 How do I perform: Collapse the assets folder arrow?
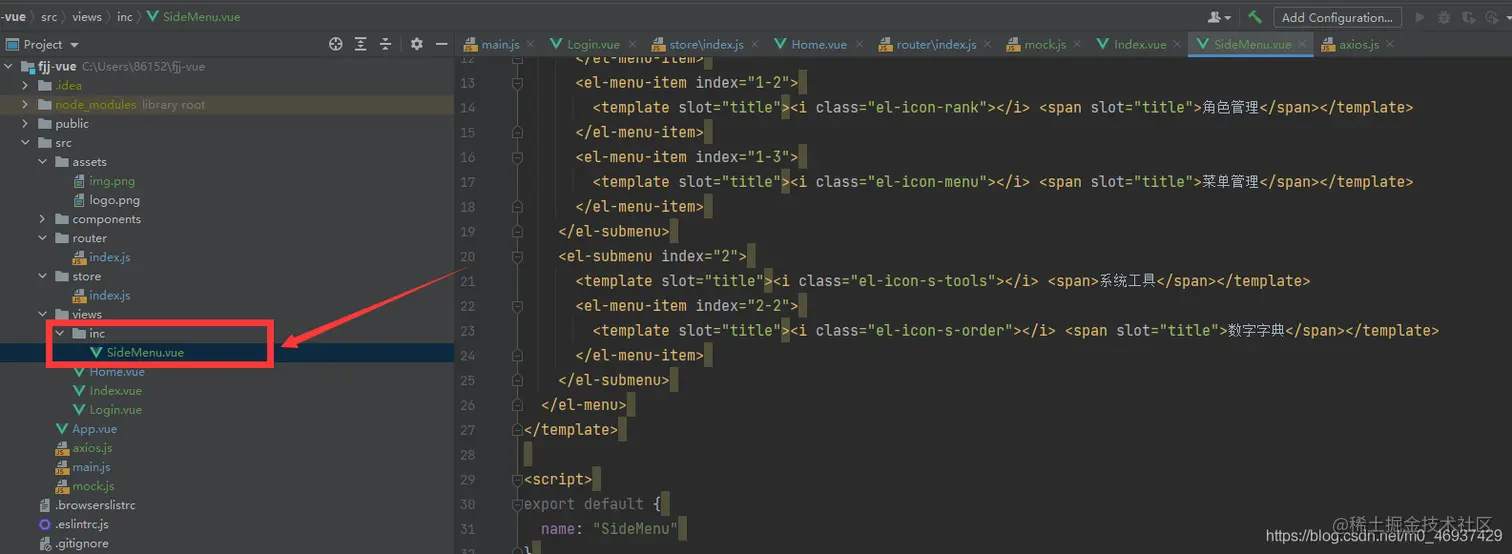pyautogui.click(x=43, y=161)
